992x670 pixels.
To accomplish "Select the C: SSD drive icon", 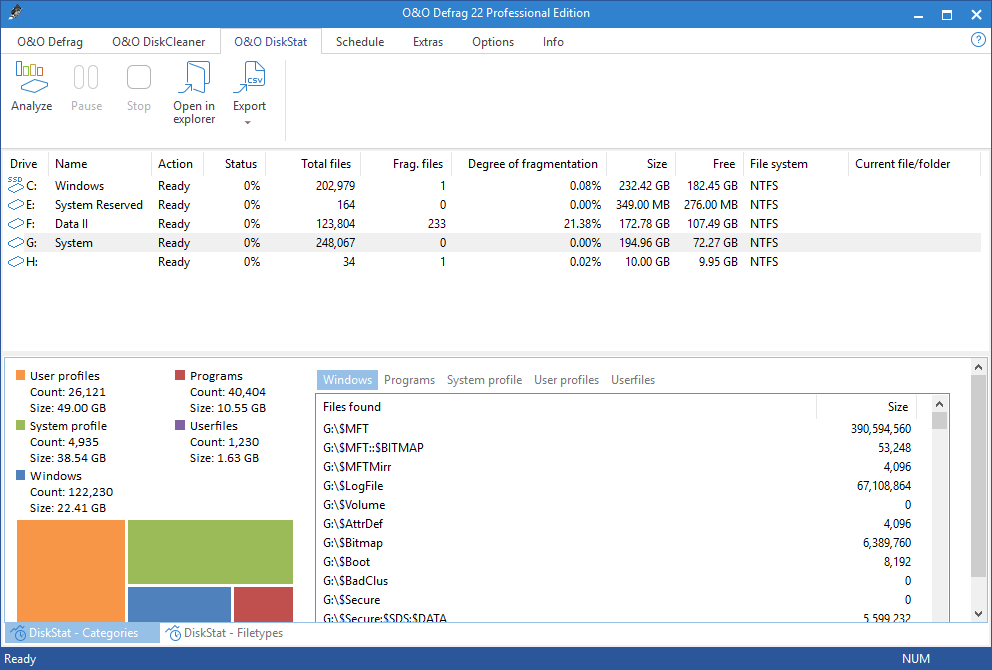I will tap(15, 185).
